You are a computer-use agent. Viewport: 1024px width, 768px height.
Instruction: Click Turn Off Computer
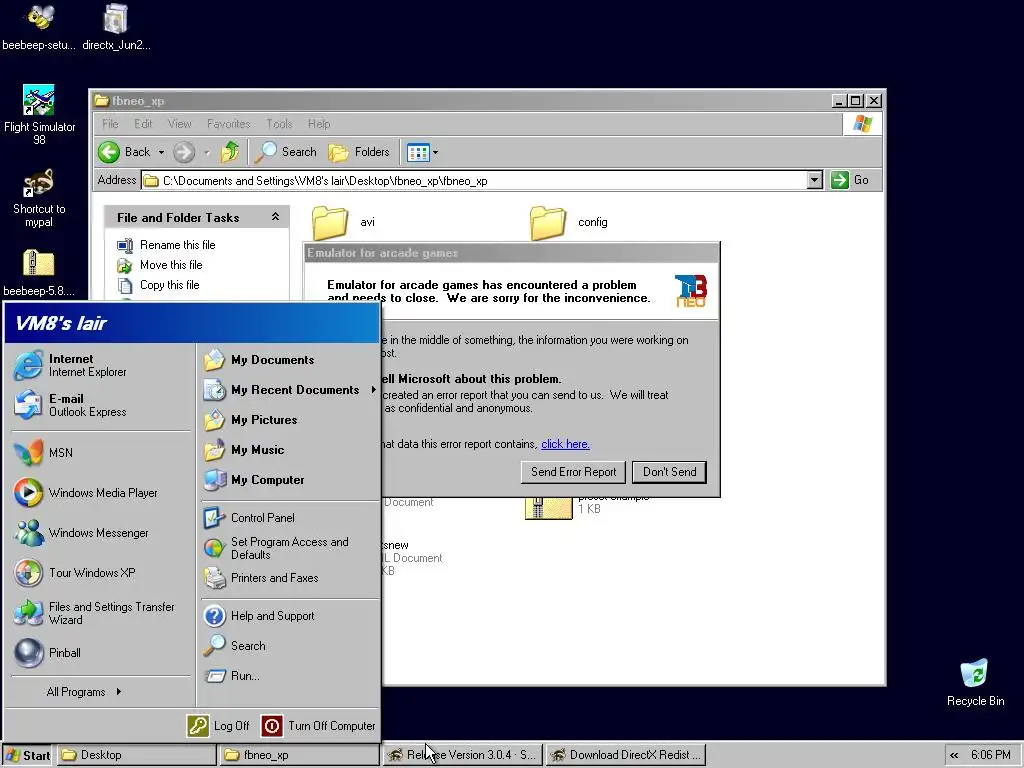point(319,726)
